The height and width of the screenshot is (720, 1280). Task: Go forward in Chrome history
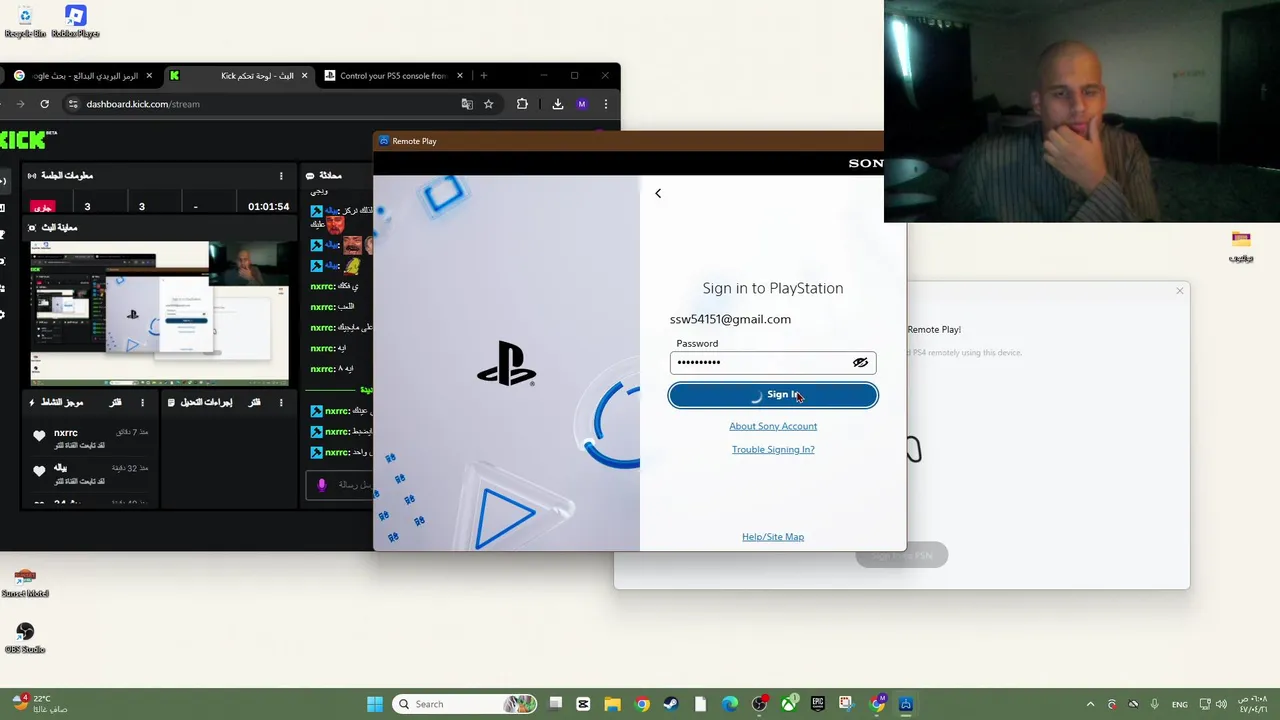click(19, 104)
